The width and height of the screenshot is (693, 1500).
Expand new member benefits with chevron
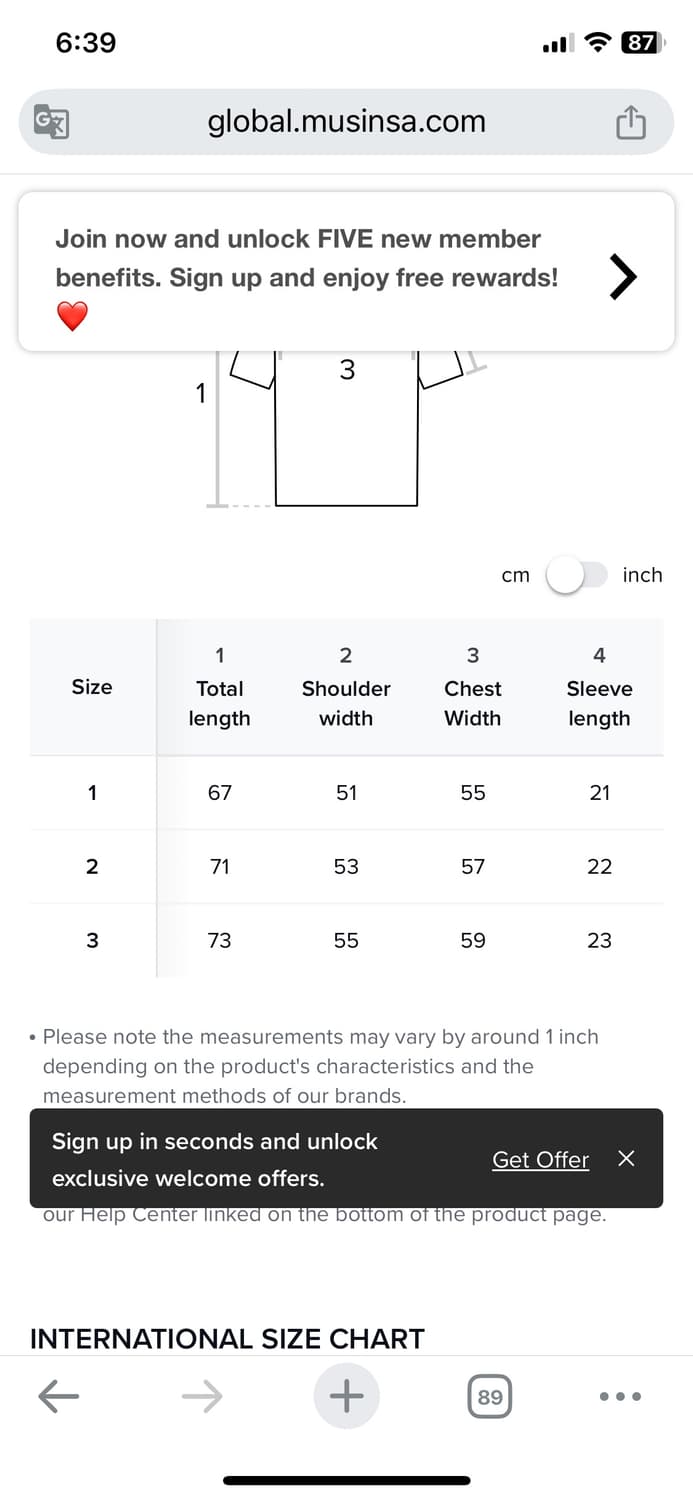(x=623, y=277)
